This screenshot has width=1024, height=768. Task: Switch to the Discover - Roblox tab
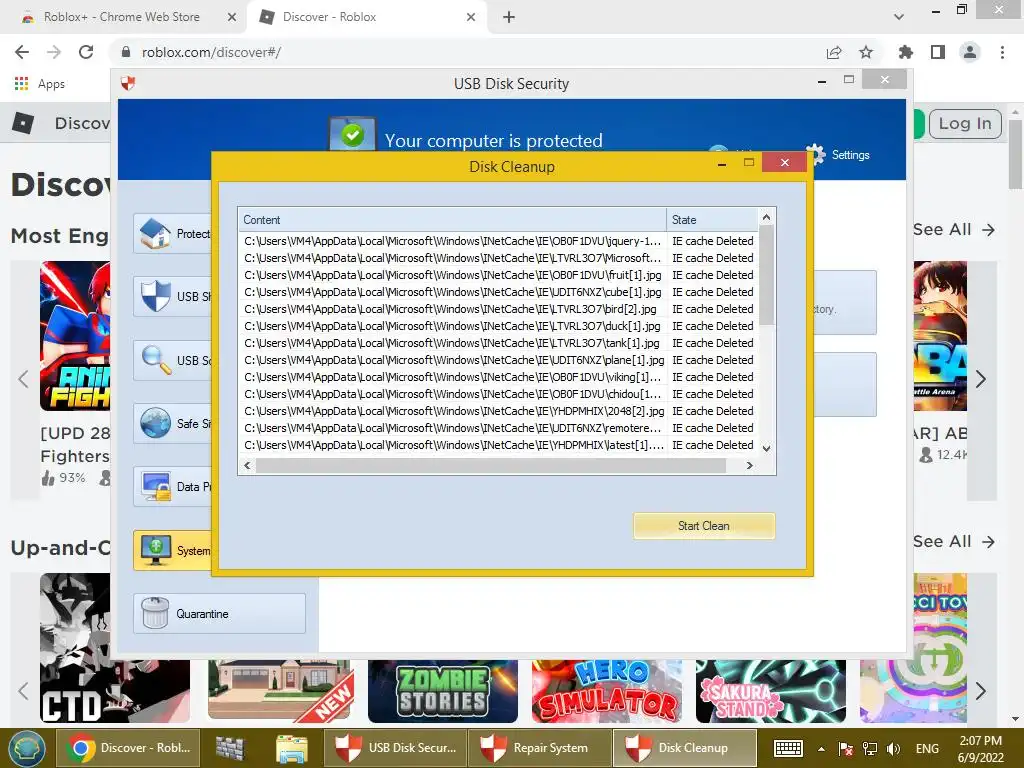(330, 17)
